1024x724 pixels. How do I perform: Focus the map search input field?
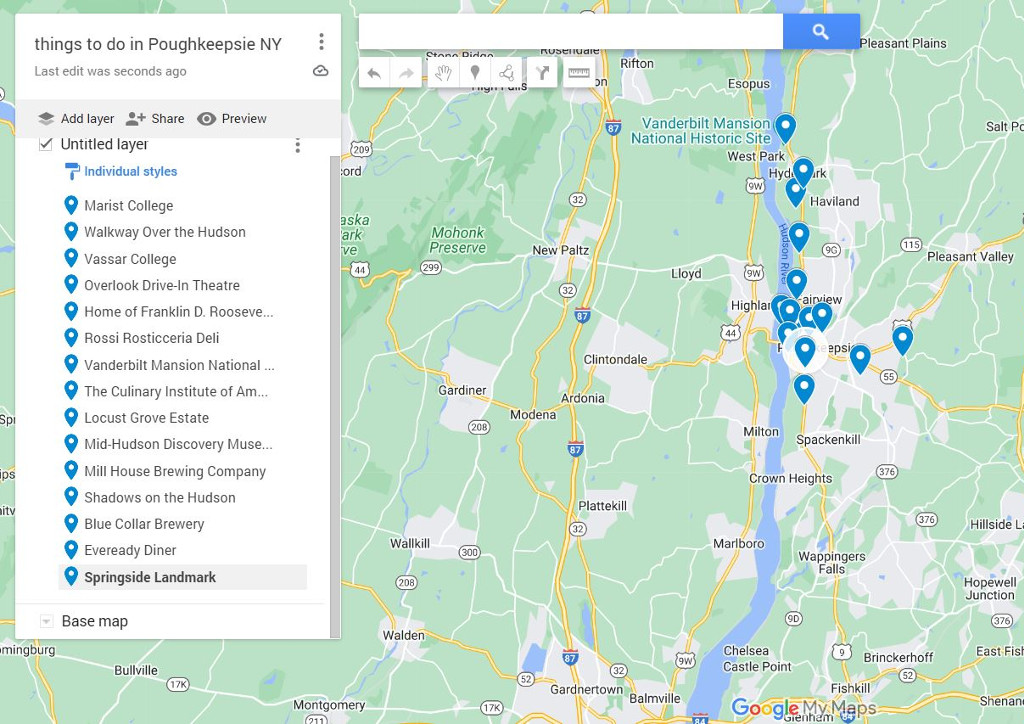(x=571, y=31)
